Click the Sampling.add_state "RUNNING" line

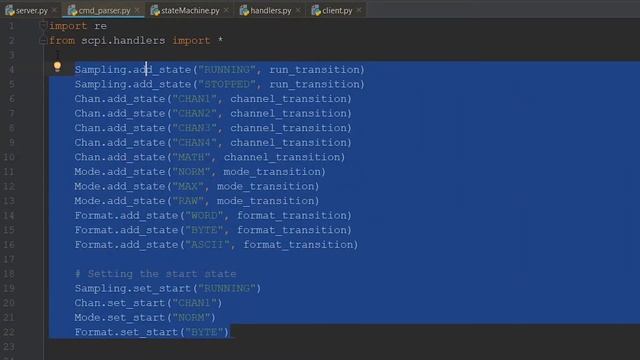pos(219,70)
